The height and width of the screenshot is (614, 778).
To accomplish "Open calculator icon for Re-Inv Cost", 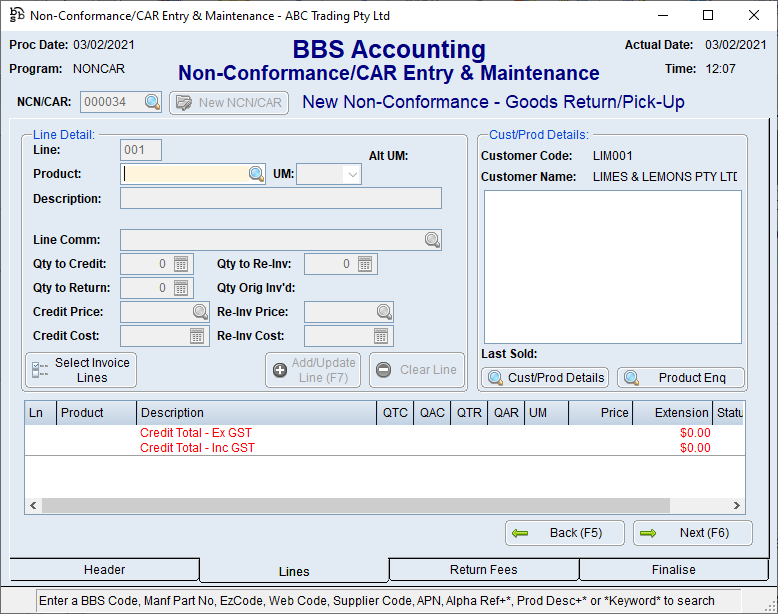I will [x=381, y=336].
